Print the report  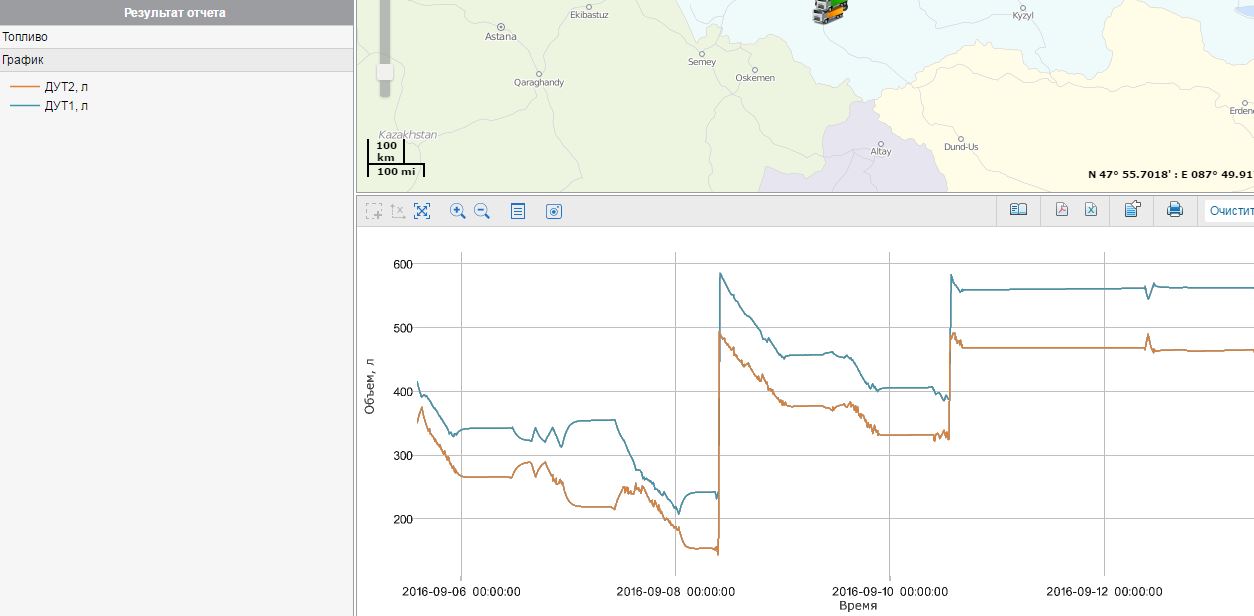[1175, 210]
